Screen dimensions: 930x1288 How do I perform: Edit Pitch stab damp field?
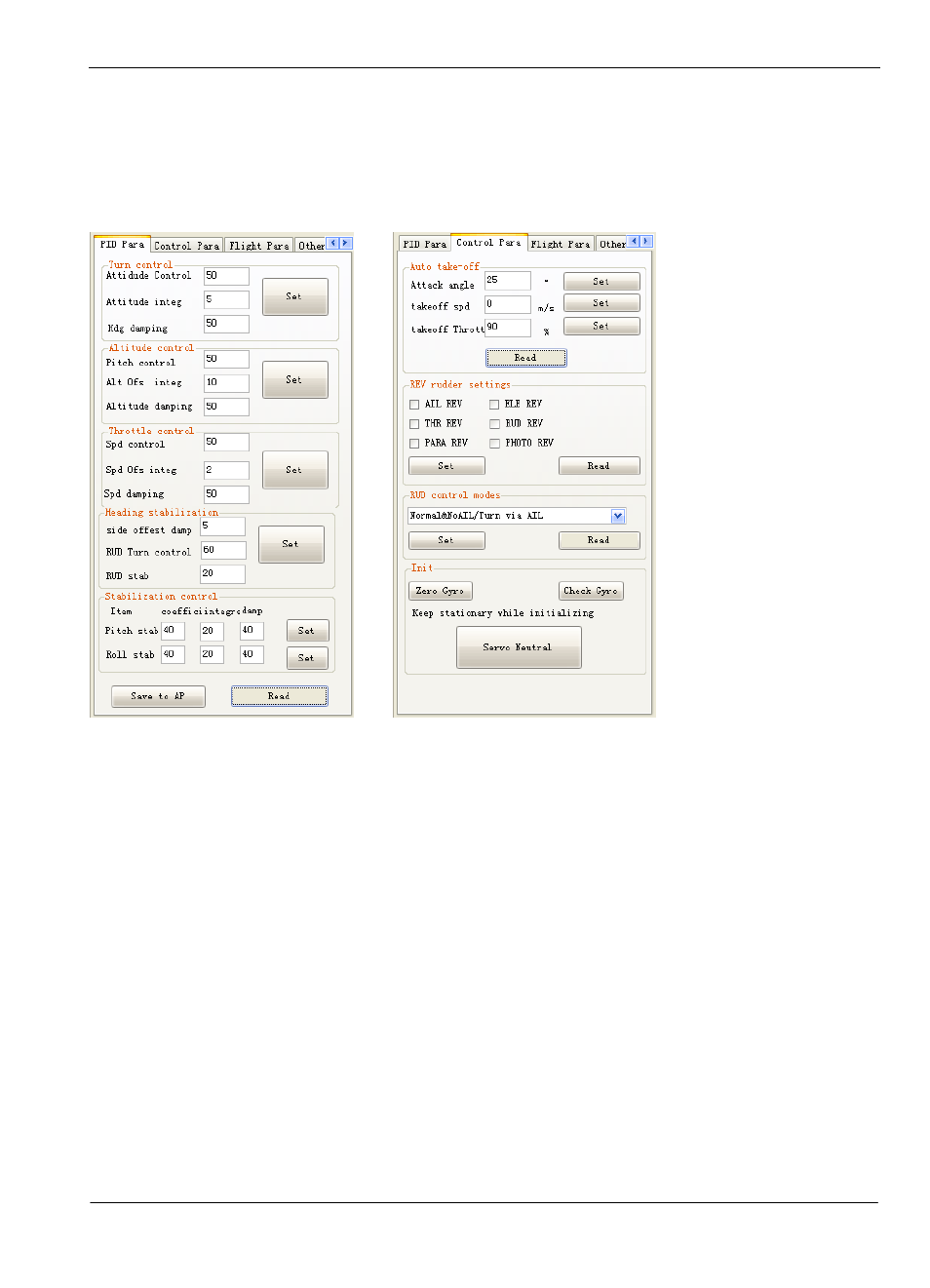coord(252,631)
